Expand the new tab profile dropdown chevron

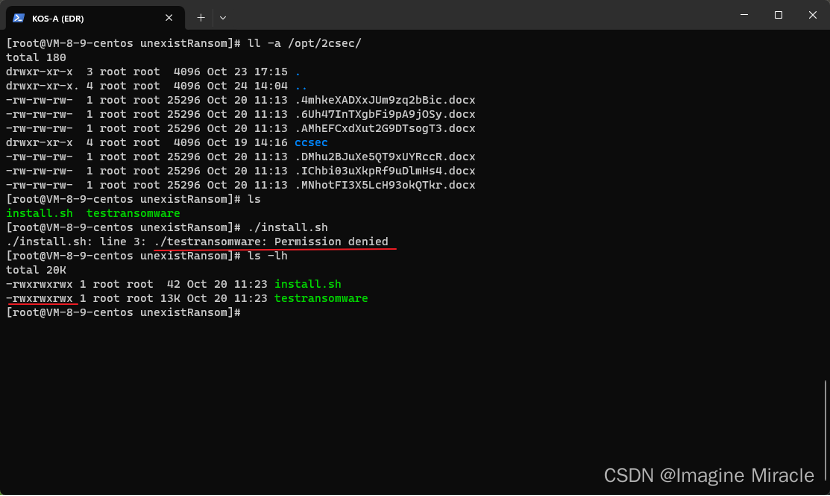223,17
